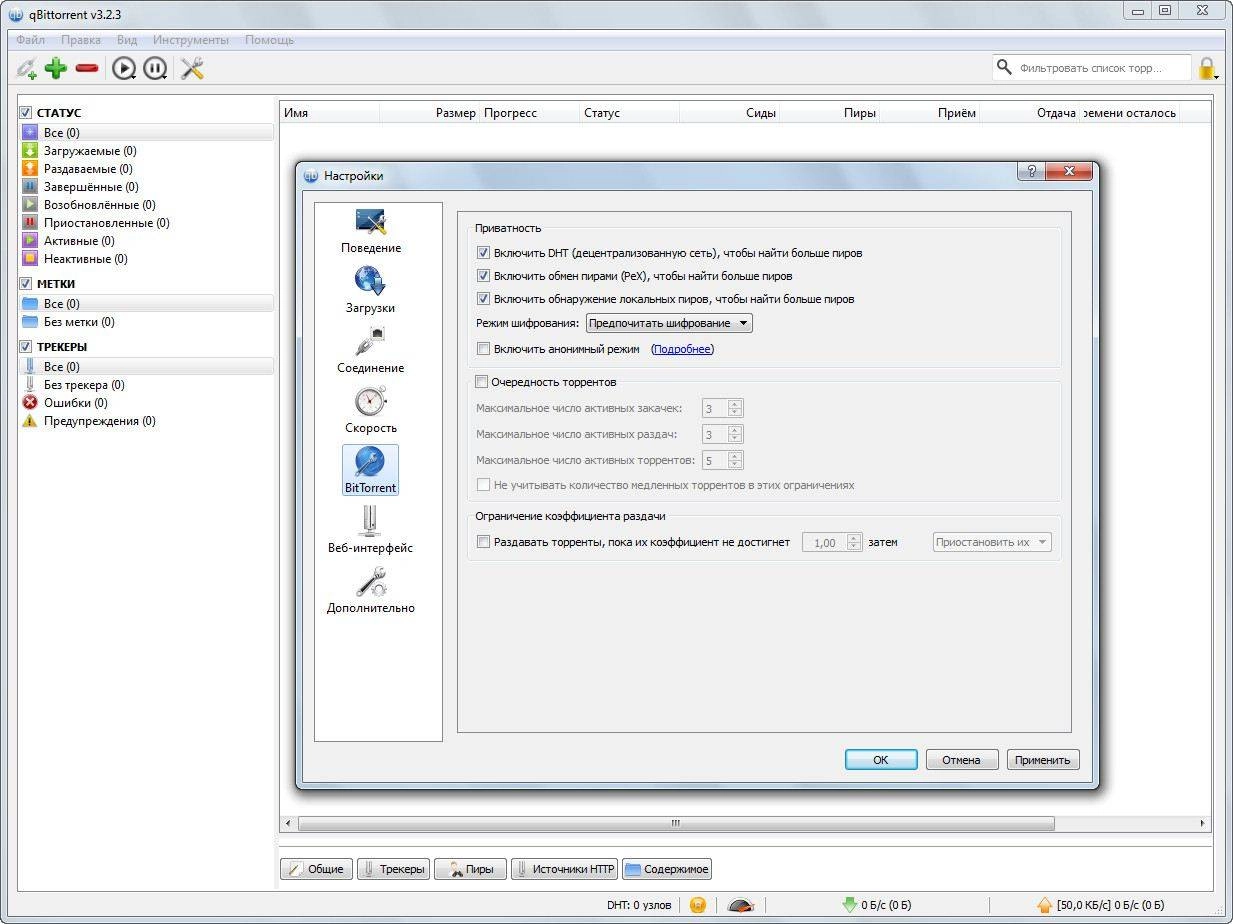Enable Включить анонимный режим checkbox

point(484,349)
